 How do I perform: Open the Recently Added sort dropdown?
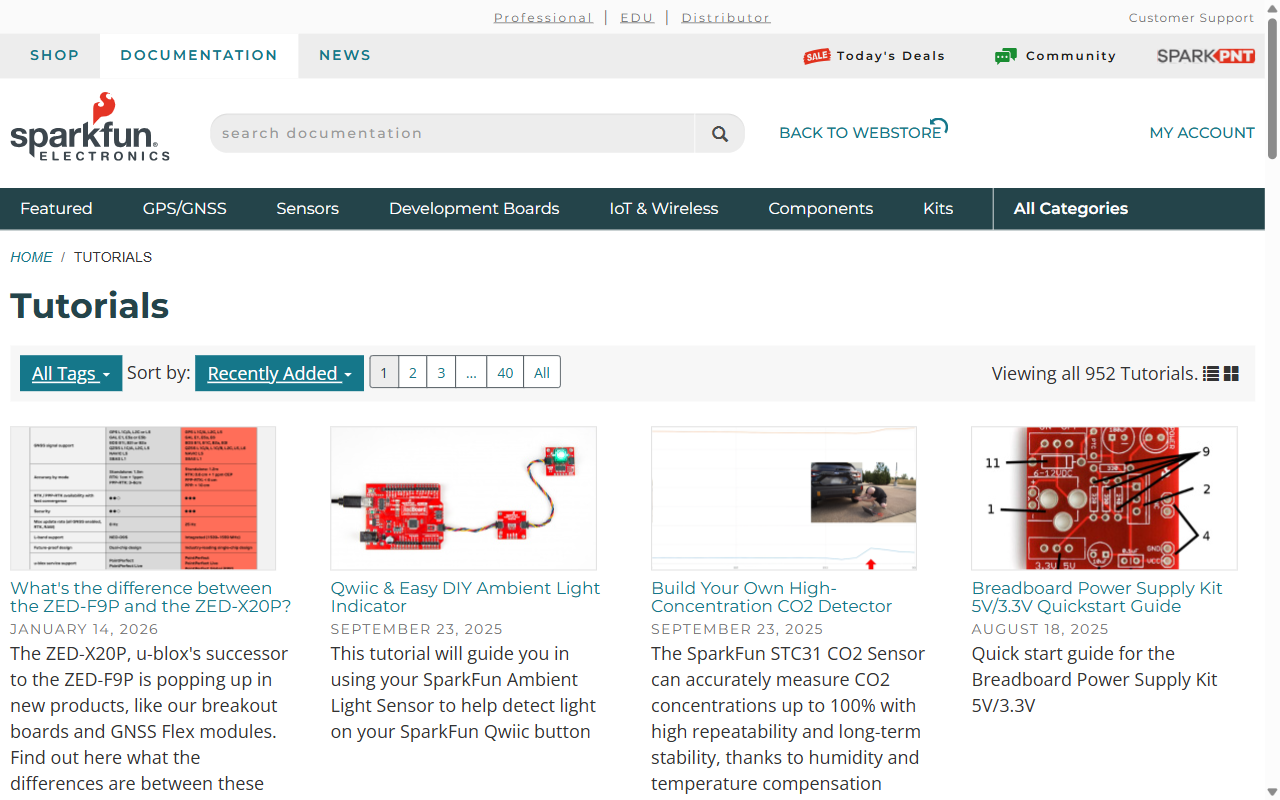tap(279, 373)
